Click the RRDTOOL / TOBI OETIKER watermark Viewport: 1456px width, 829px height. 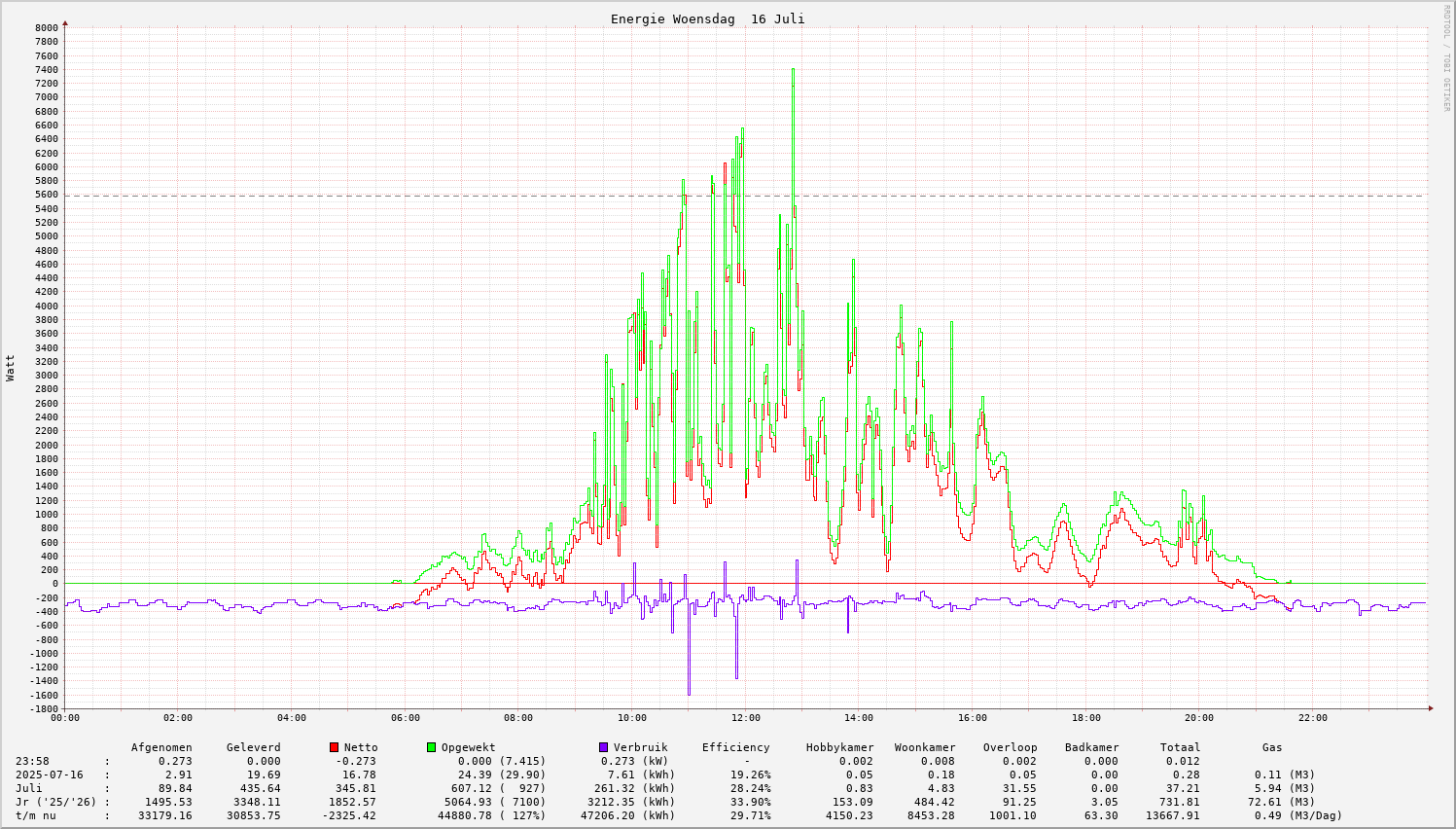tap(1446, 57)
